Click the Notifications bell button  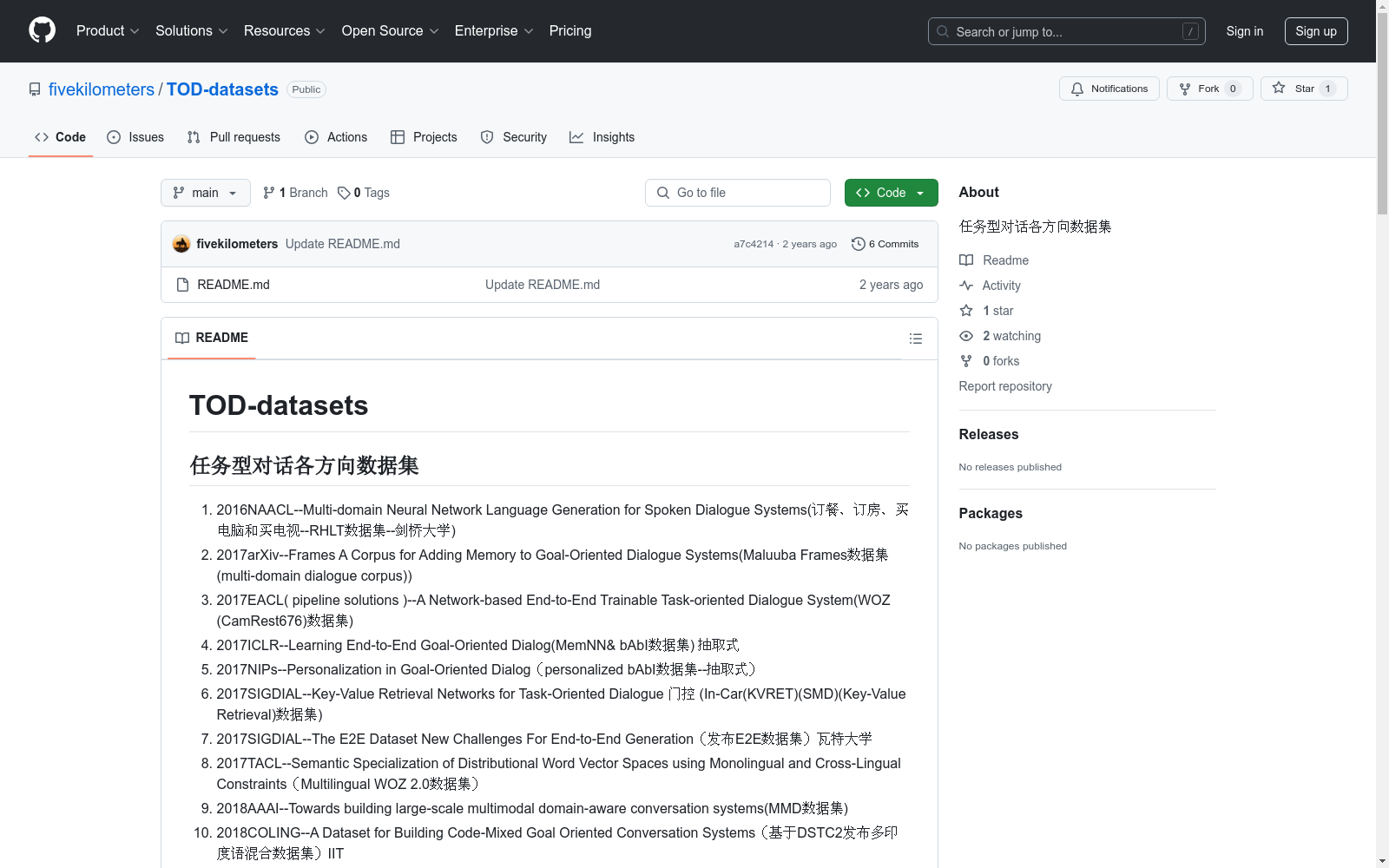tap(1109, 89)
